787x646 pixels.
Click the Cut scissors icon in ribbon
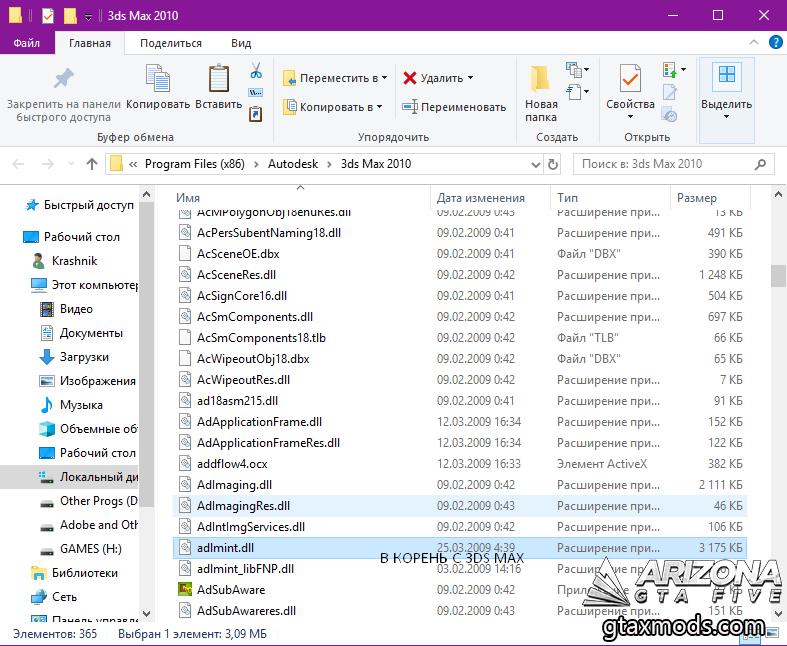[x=256, y=71]
